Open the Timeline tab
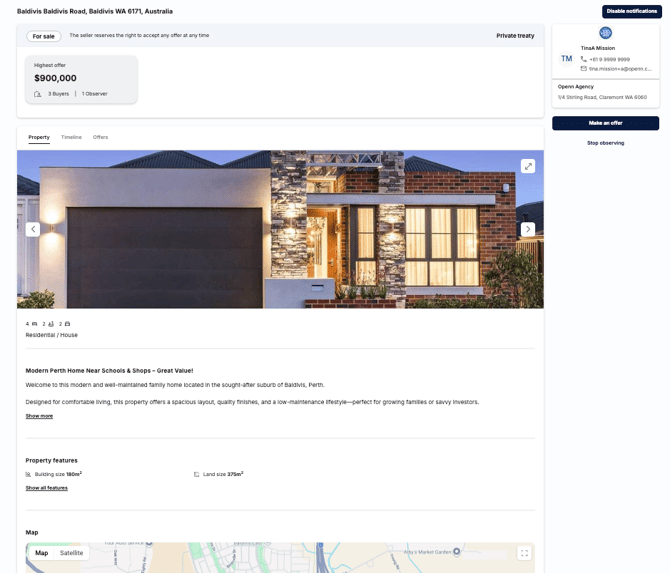The height and width of the screenshot is (573, 670). point(71,137)
